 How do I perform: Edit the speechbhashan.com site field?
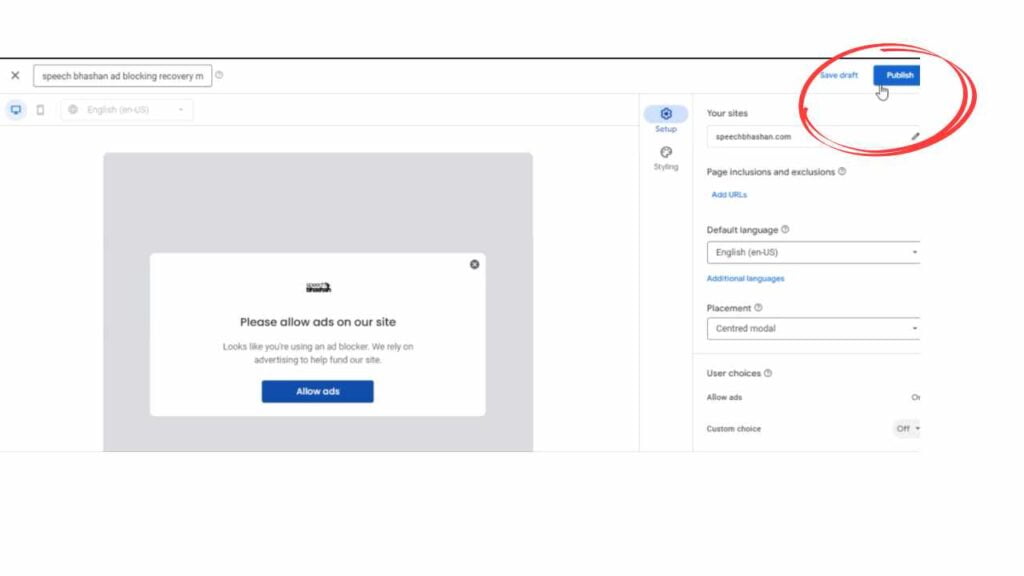[813, 136]
